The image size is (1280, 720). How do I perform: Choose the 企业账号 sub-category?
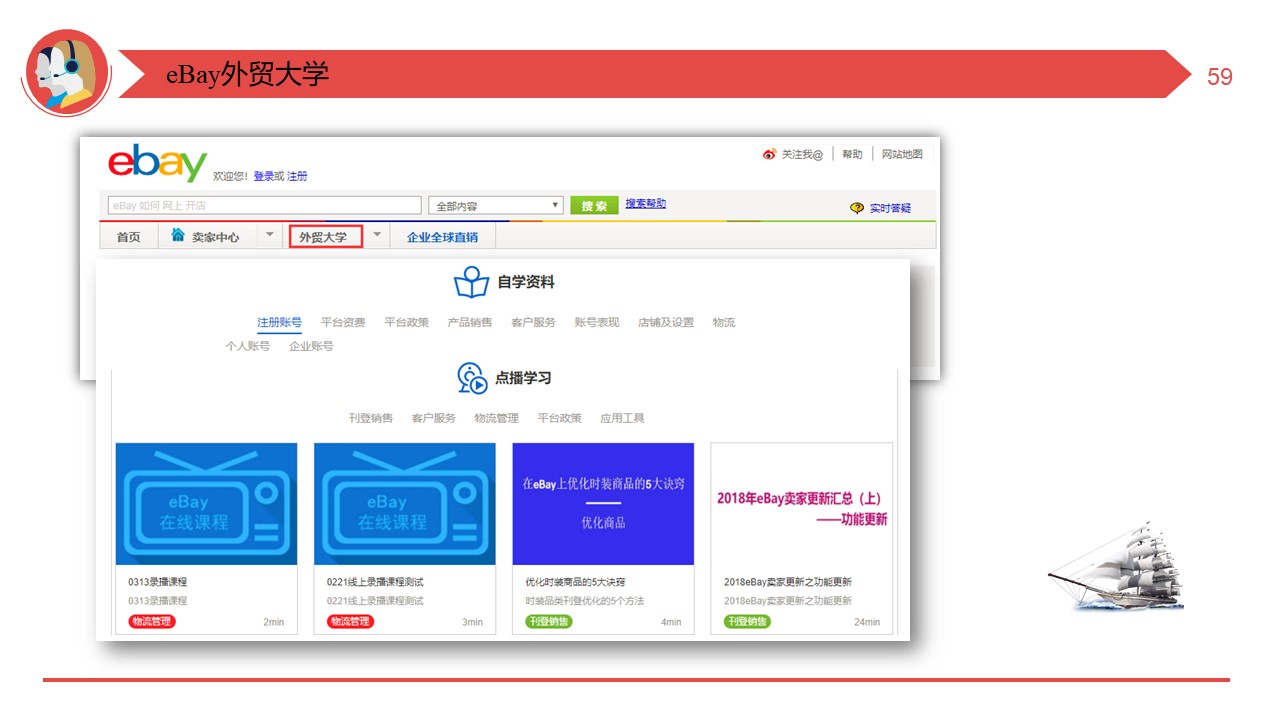pos(311,346)
